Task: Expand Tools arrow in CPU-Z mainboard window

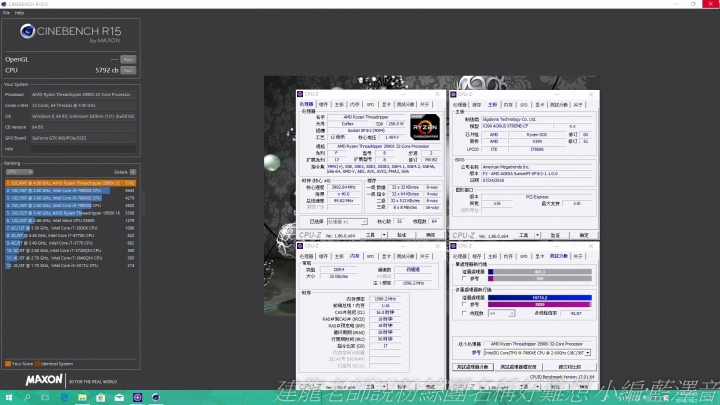Action: [x=537, y=235]
